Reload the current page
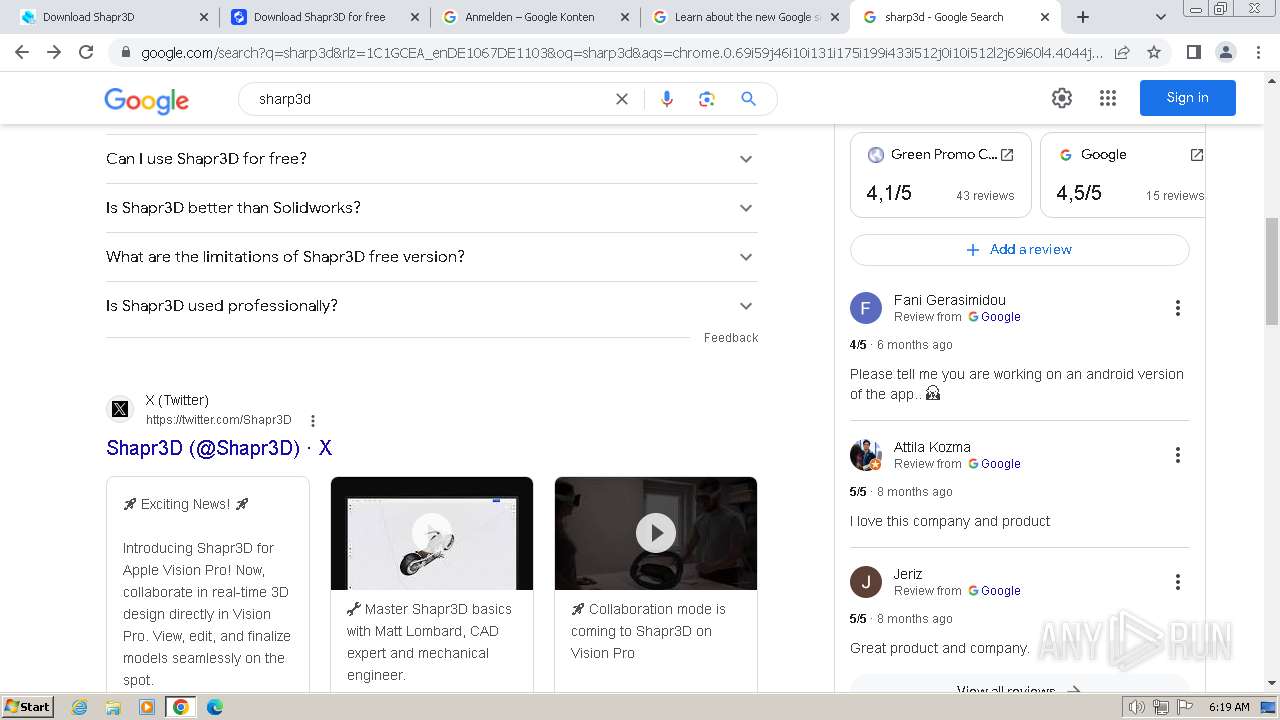 (x=86, y=52)
